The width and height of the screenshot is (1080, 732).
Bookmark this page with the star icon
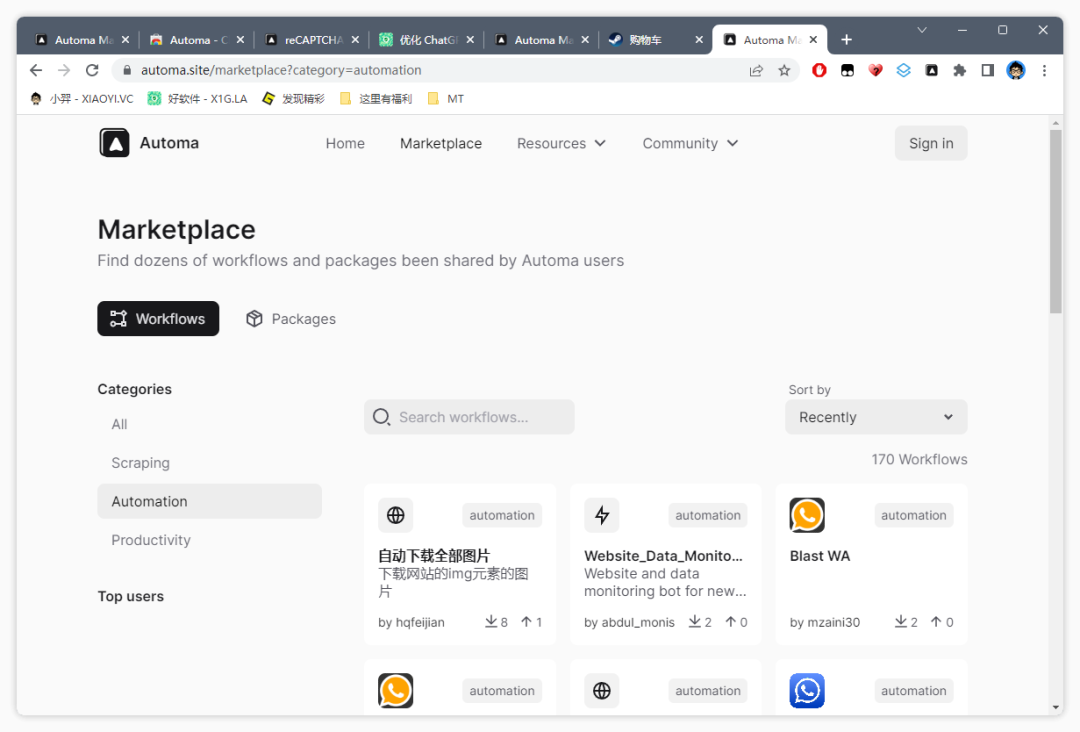pyautogui.click(x=784, y=70)
